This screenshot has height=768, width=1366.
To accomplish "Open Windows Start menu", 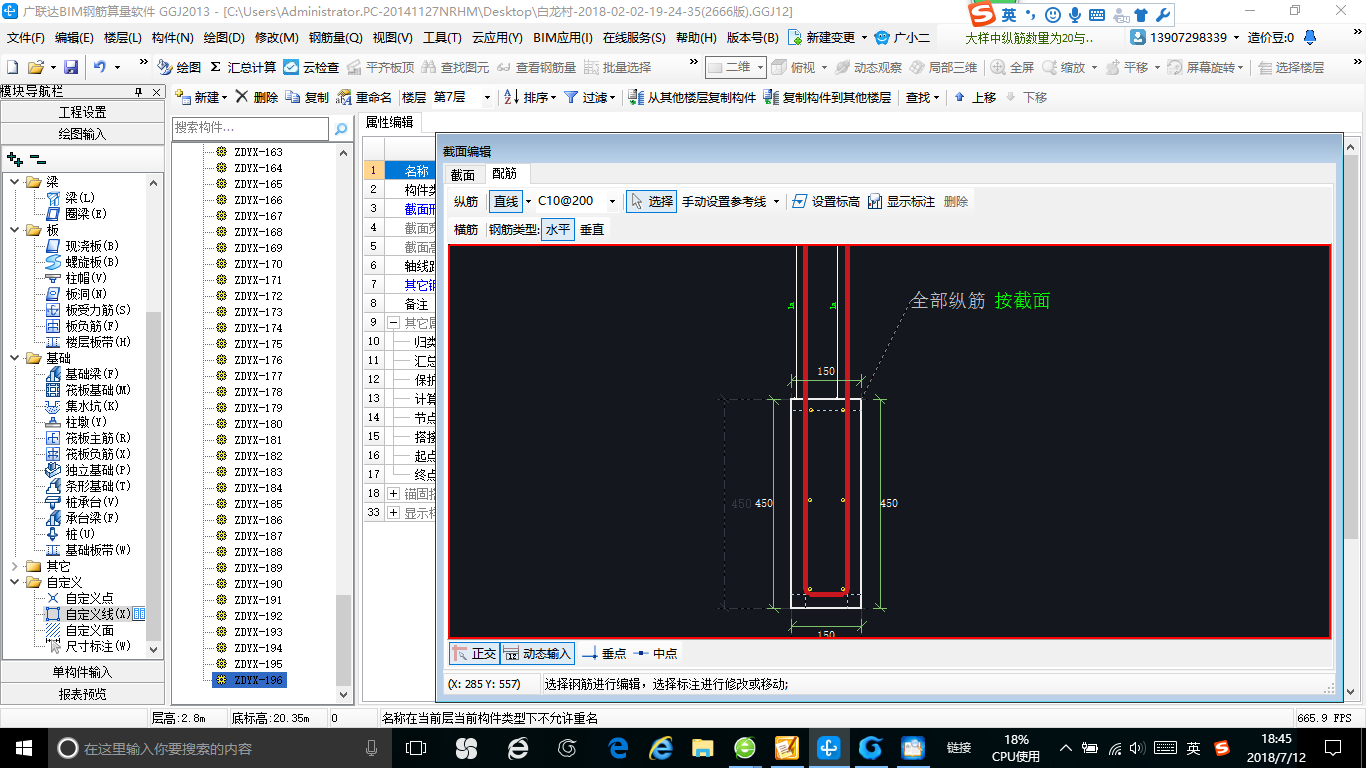I will tap(22, 748).
